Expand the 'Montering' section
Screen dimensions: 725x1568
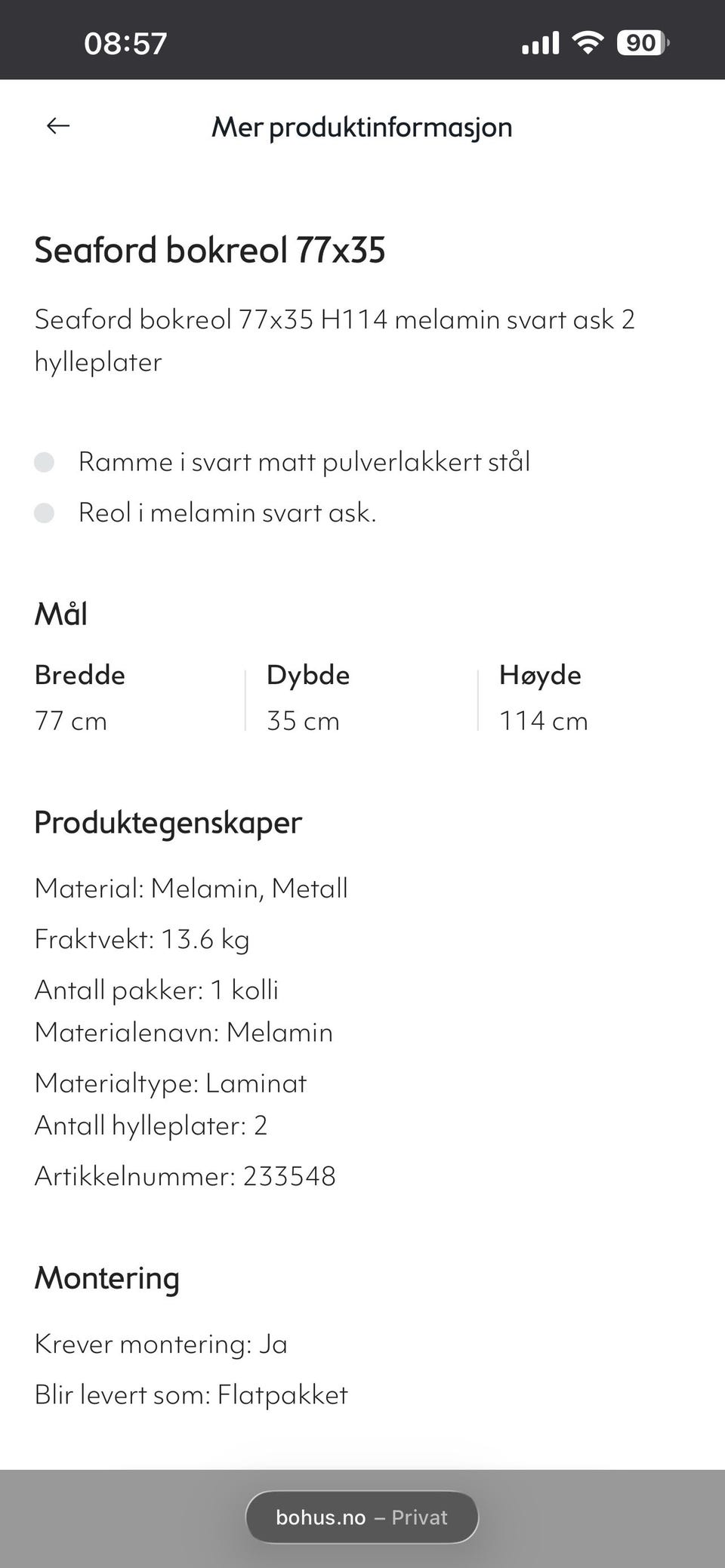106,1278
